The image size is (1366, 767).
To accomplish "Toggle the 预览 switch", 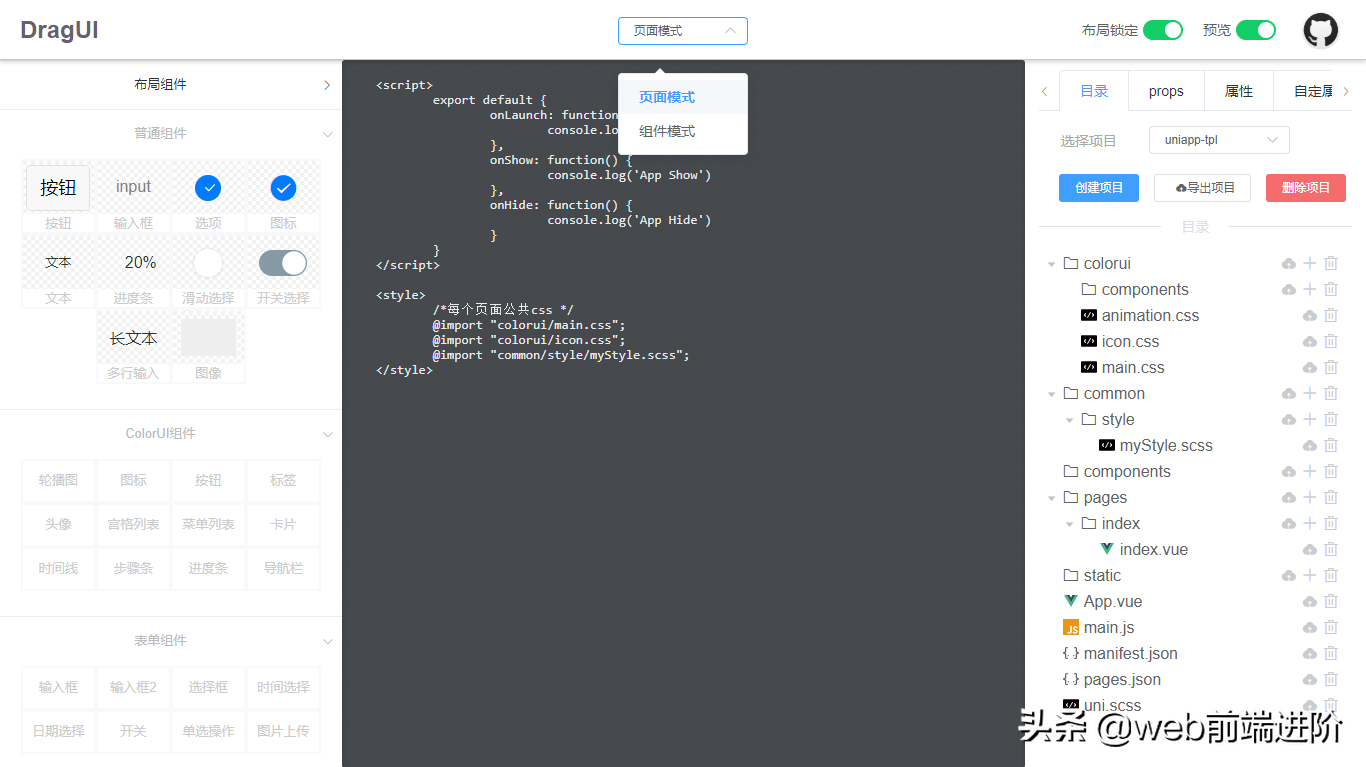I will click(x=1256, y=30).
